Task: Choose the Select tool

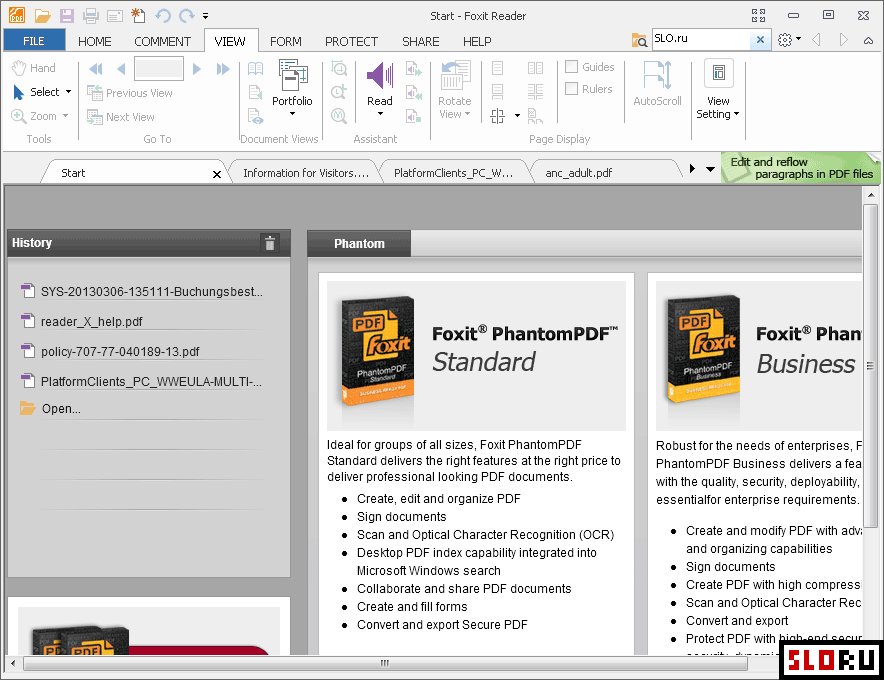Action: click(x=36, y=92)
